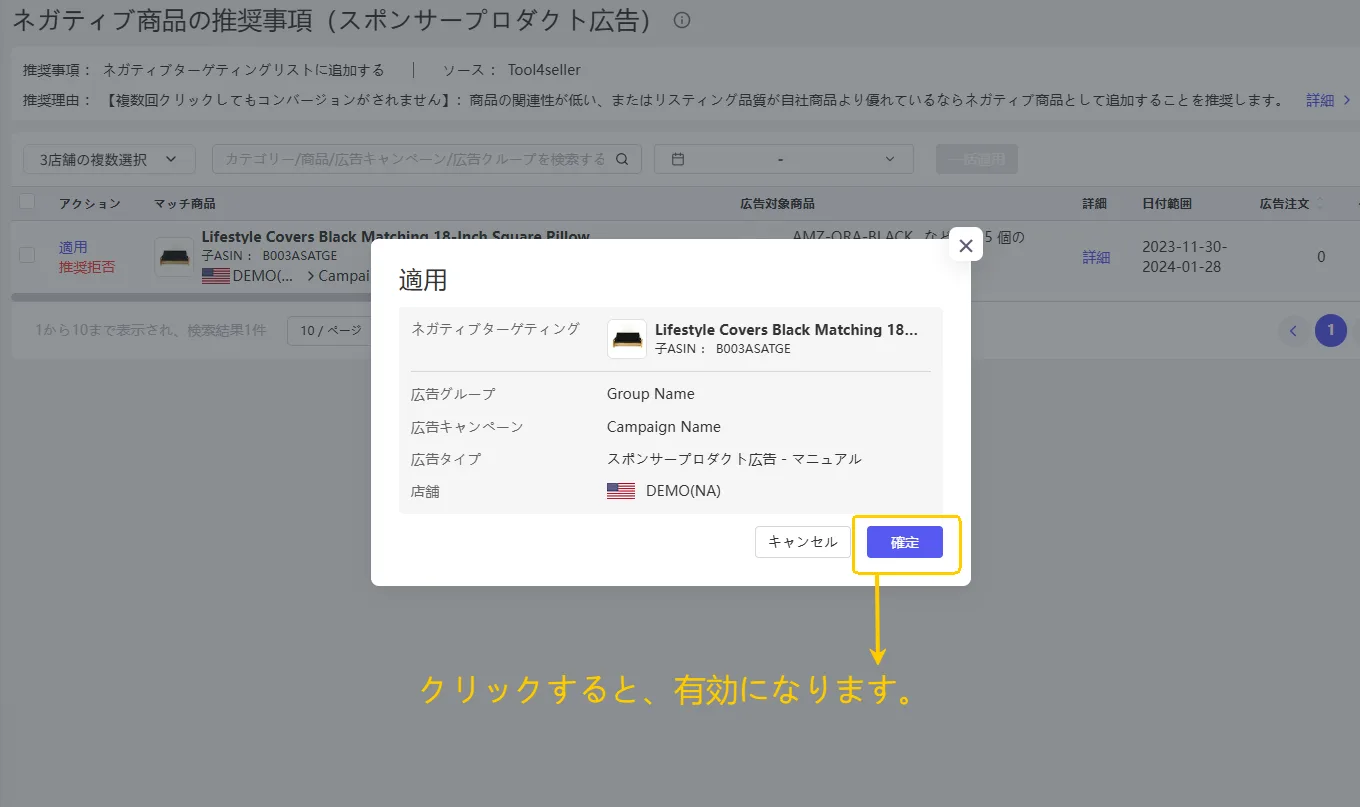The height and width of the screenshot is (807, 1360).
Task: Click the 日付範囲 column header
Action: click(1167, 203)
